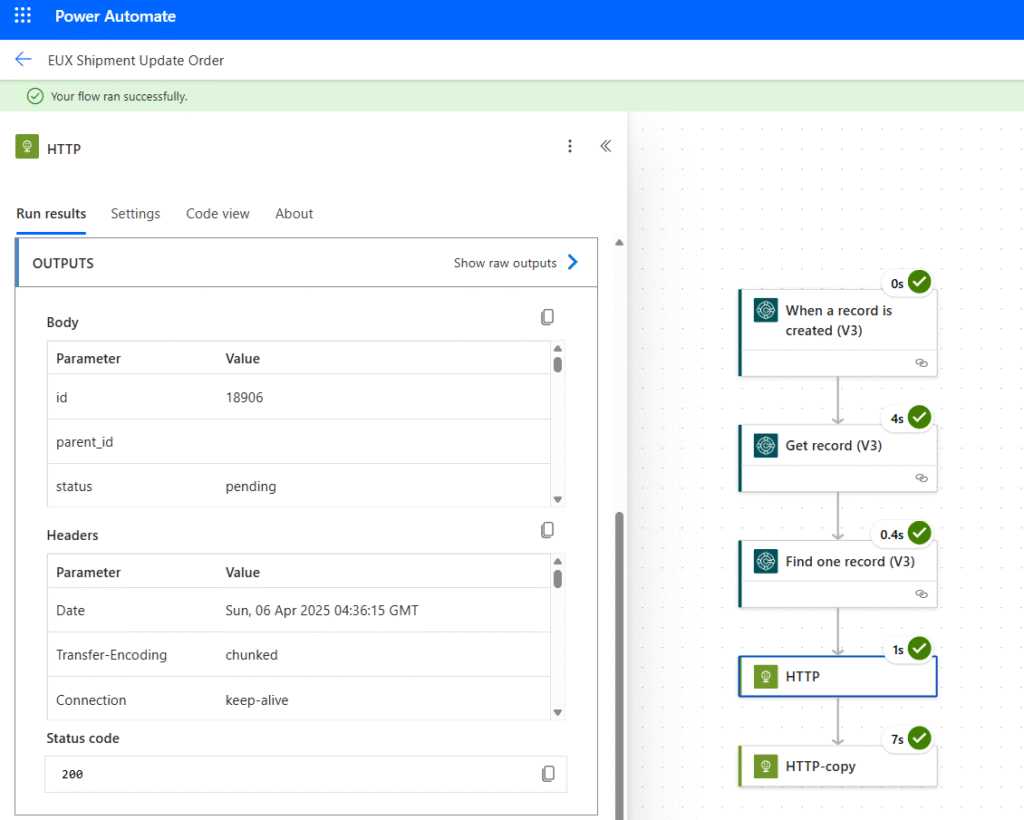This screenshot has width=1024, height=820.
Task: Click the 4s duration on Get record
Action: pos(897,418)
